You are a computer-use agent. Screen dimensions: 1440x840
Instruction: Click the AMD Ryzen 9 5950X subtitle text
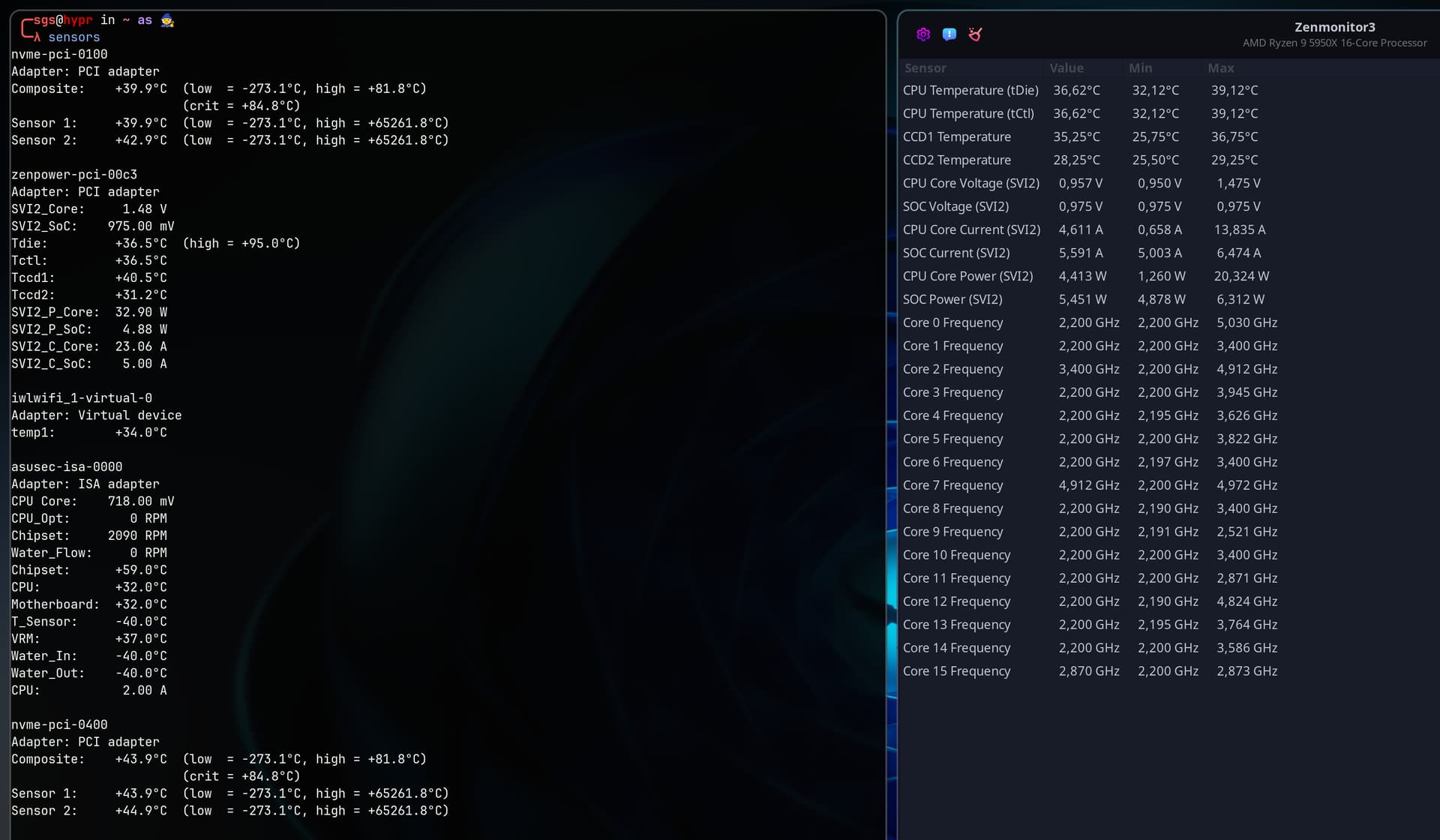pos(1334,43)
